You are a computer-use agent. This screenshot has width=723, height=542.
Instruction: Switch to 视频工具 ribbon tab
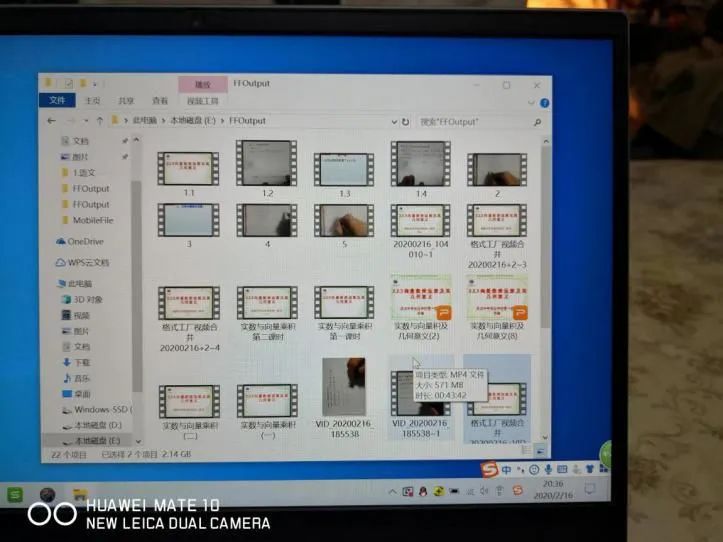click(203, 101)
